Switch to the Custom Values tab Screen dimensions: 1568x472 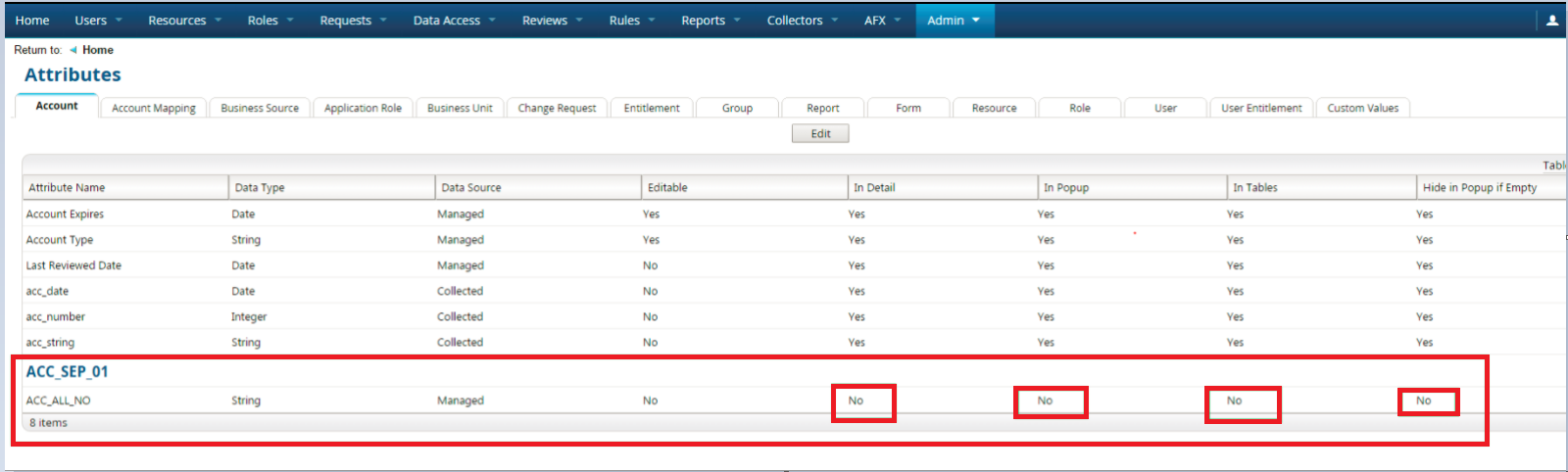coord(1362,108)
